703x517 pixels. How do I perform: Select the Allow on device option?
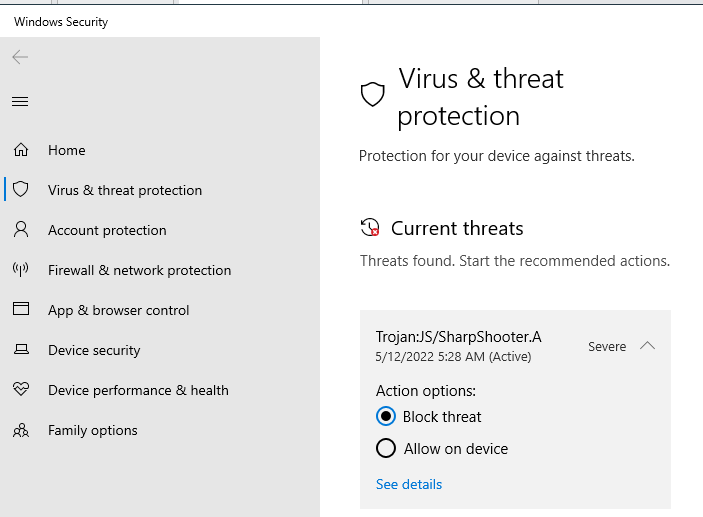[386, 448]
